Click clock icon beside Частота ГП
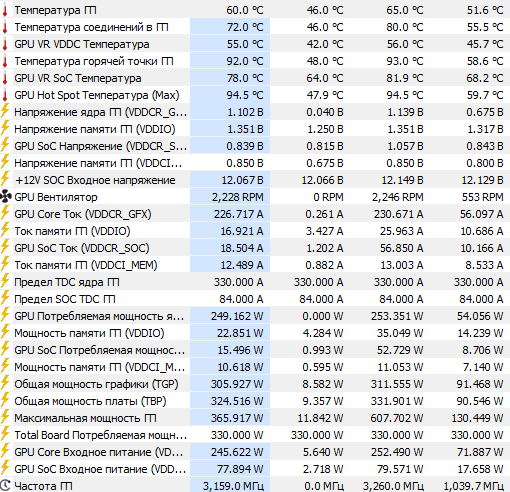Viewport: 510px width, 492px height. click(x=5, y=486)
